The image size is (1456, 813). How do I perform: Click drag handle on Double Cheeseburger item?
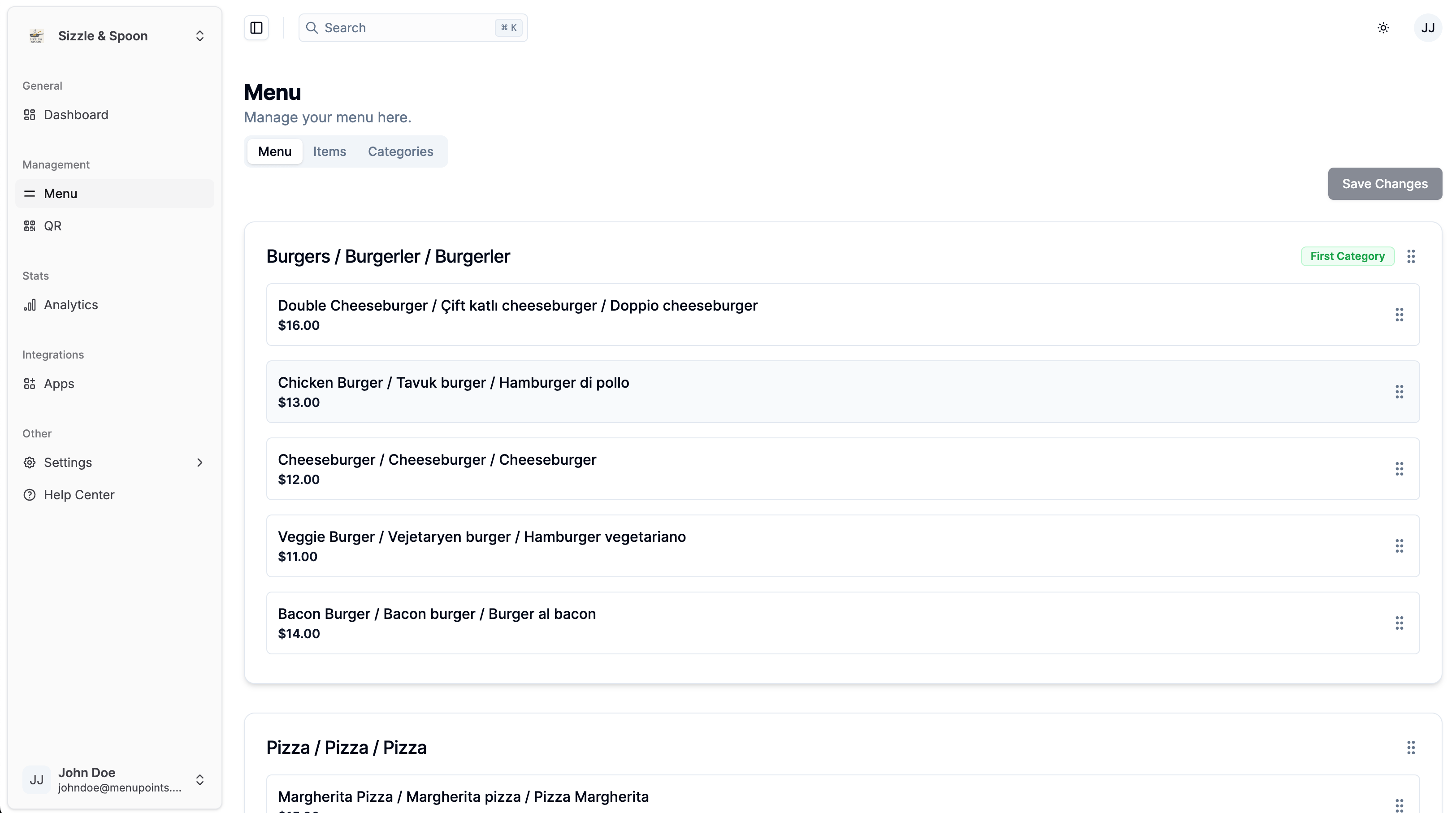pos(1399,315)
